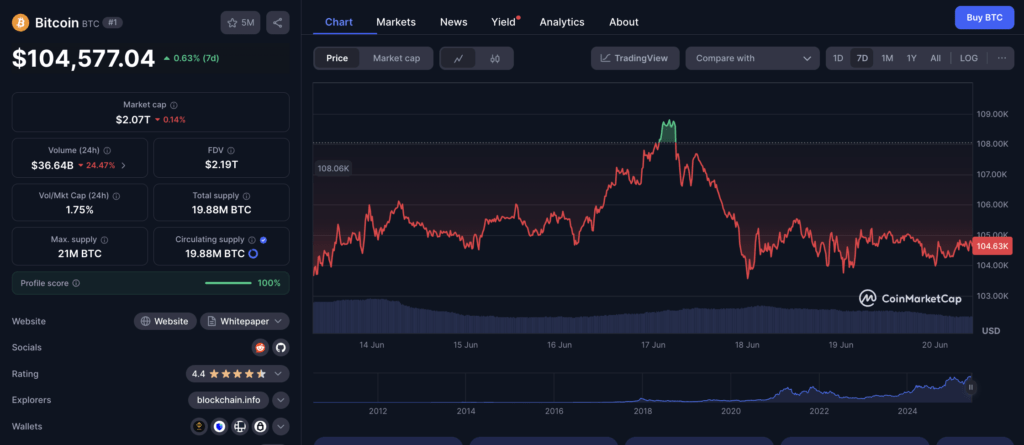The height and width of the screenshot is (445, 1024).
Task: Toggle chart to Market cap view
Action: tap(396, 58)
